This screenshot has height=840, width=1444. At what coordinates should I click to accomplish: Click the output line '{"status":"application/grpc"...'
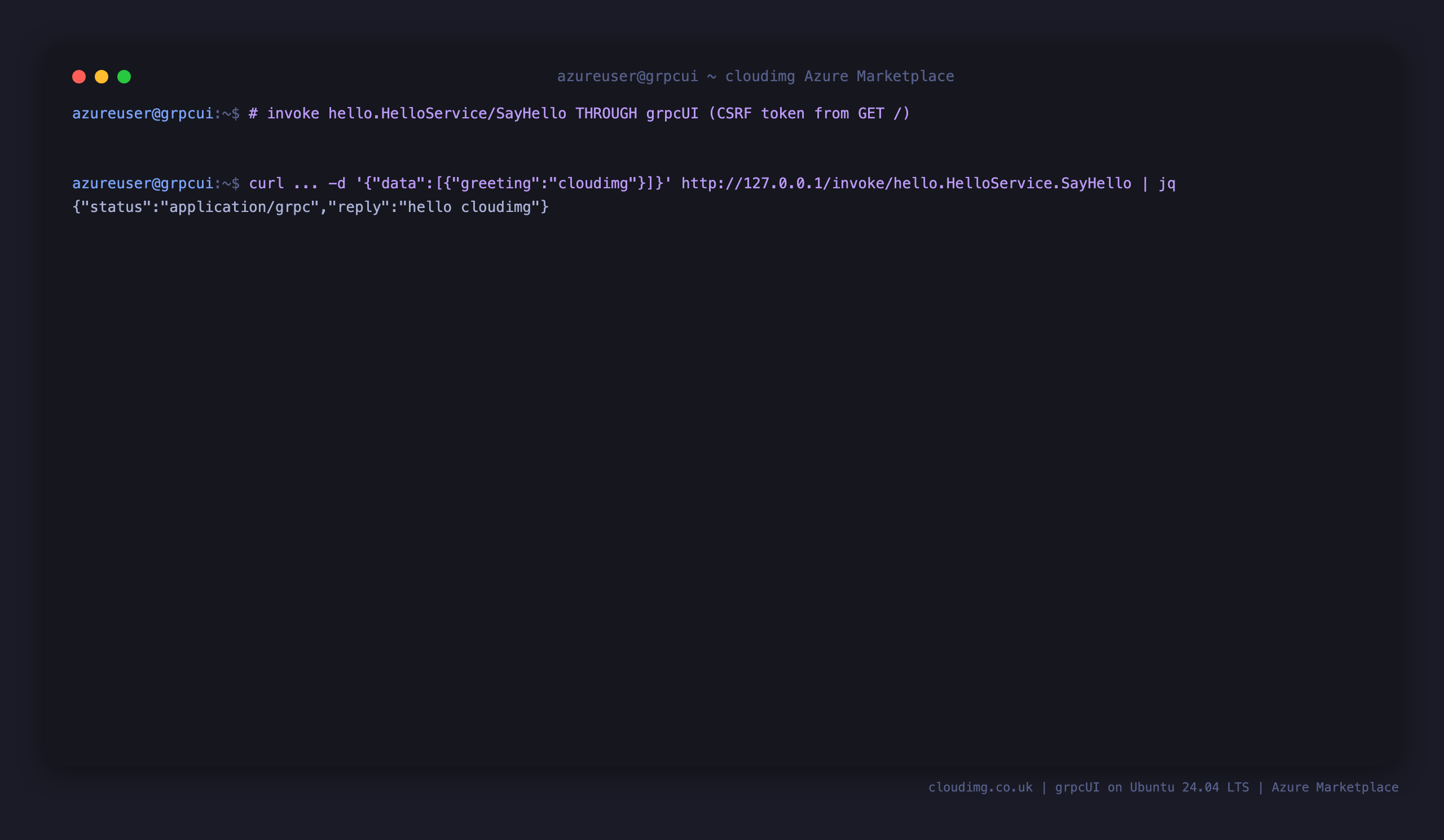pyautogui.click(x=311, y=207)
